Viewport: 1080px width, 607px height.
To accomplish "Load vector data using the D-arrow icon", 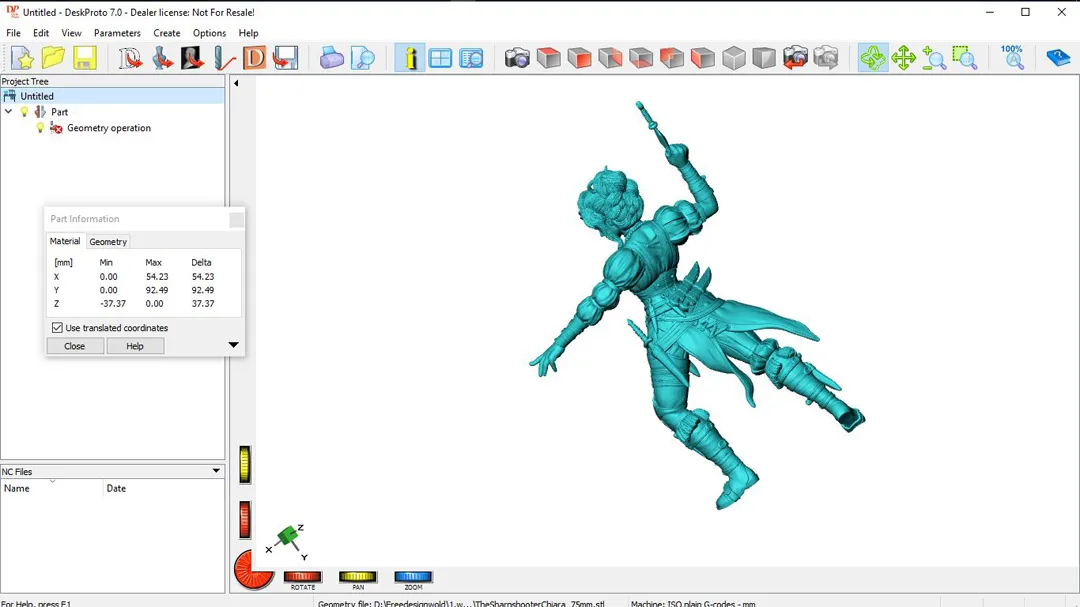I will point(130,58).
